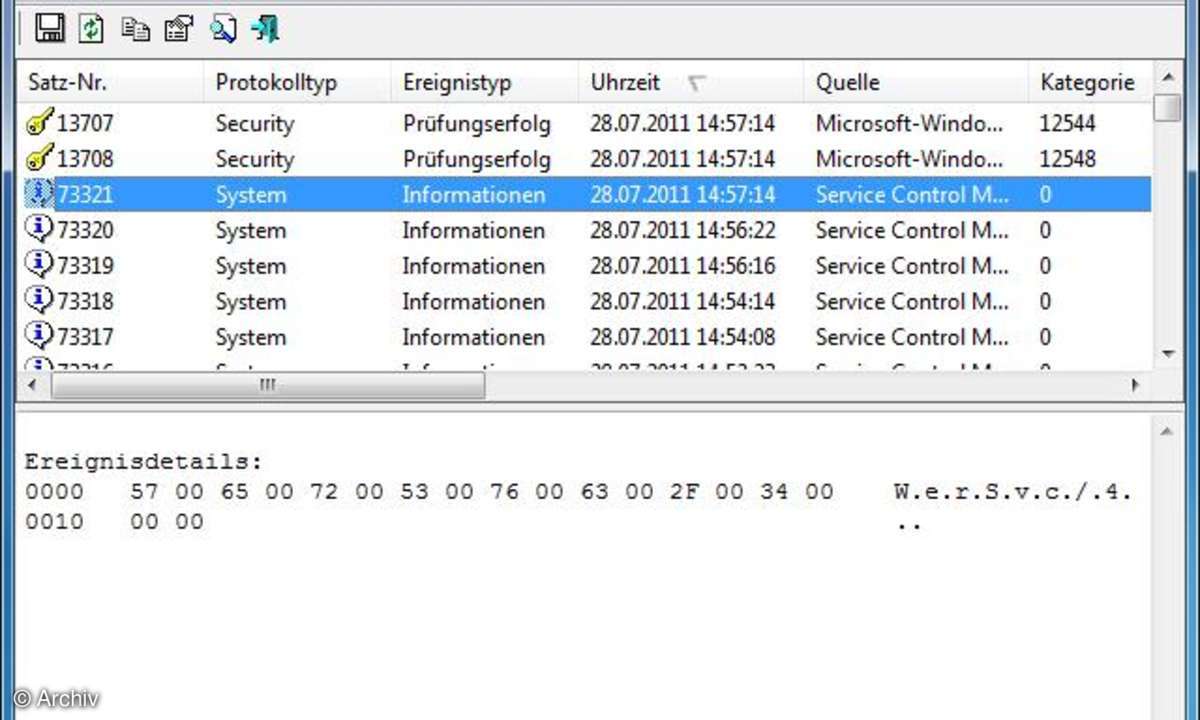Screen dimensions: 1200x720
Task: Sort by the Ereignistyp column header
Action: point(484,82)
